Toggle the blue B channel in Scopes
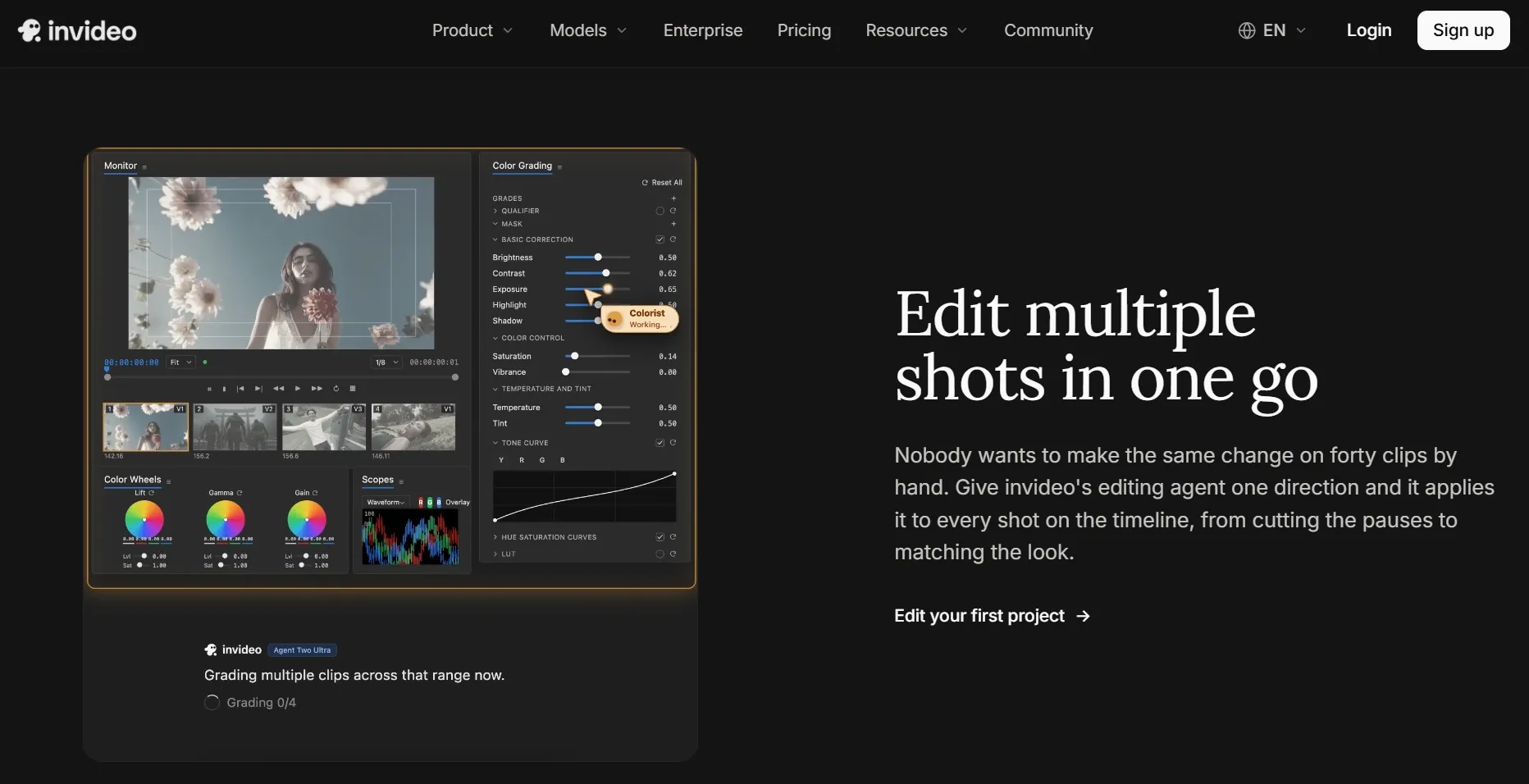Screen dimensions: 1529x784 click(439, 503)
